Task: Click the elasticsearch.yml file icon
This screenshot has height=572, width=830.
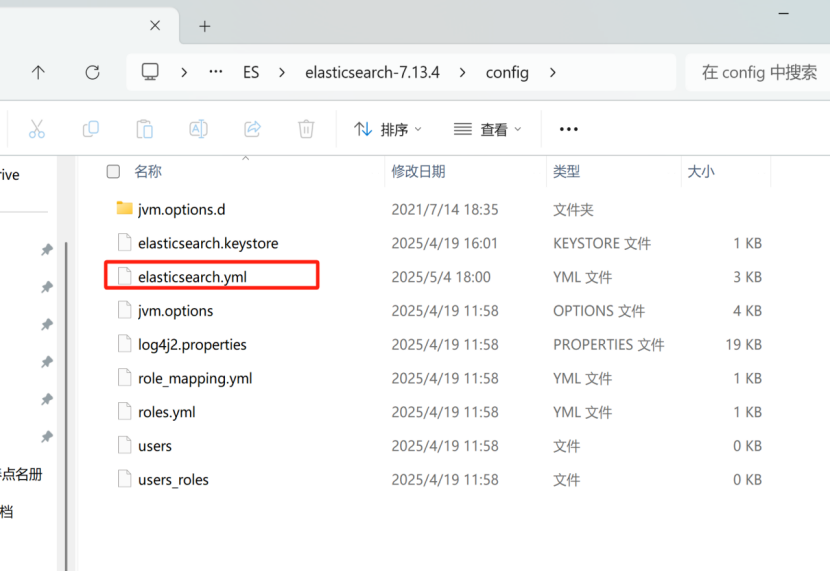Action: 124,276
